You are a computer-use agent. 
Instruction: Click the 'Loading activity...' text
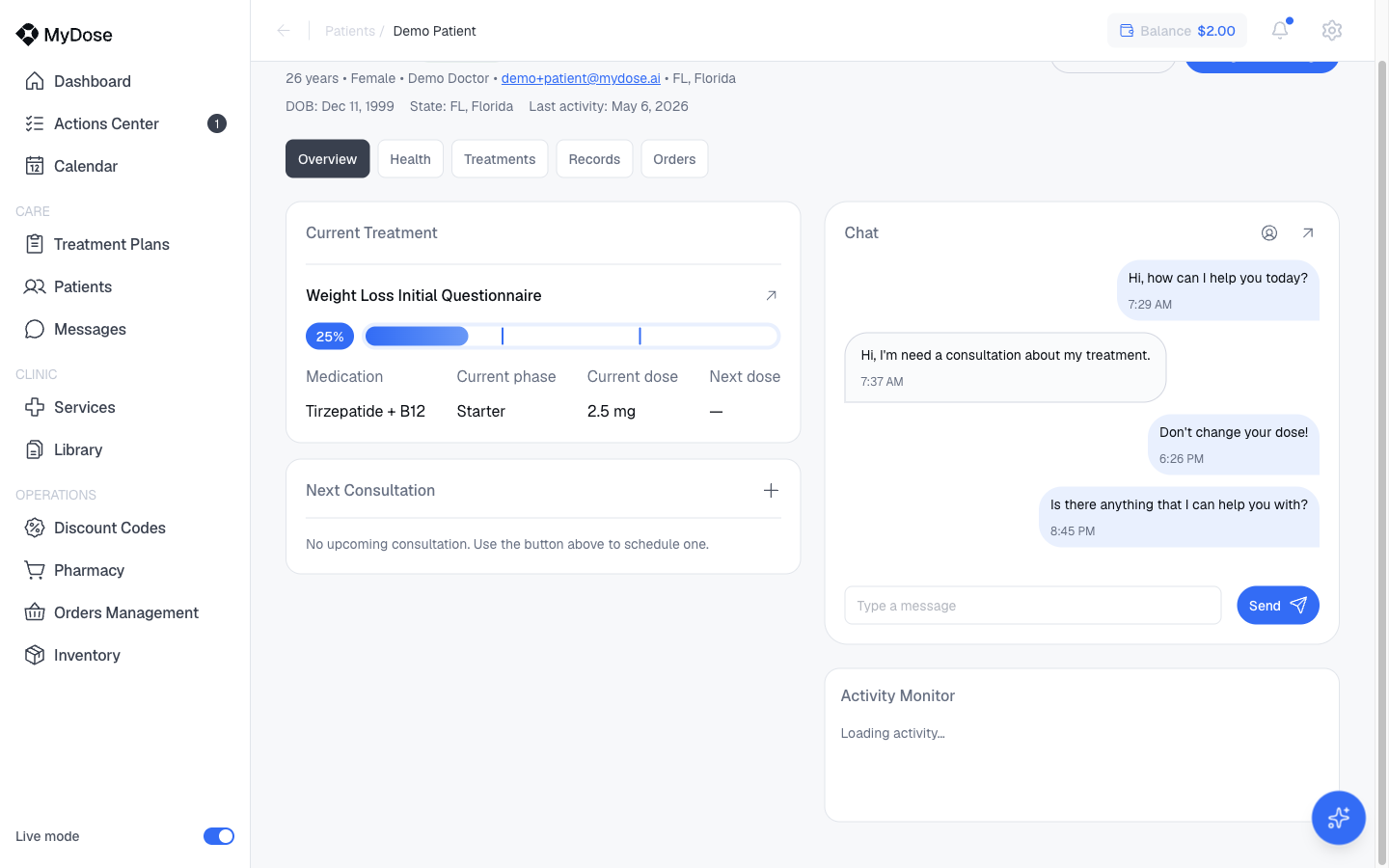coord(892,733)
